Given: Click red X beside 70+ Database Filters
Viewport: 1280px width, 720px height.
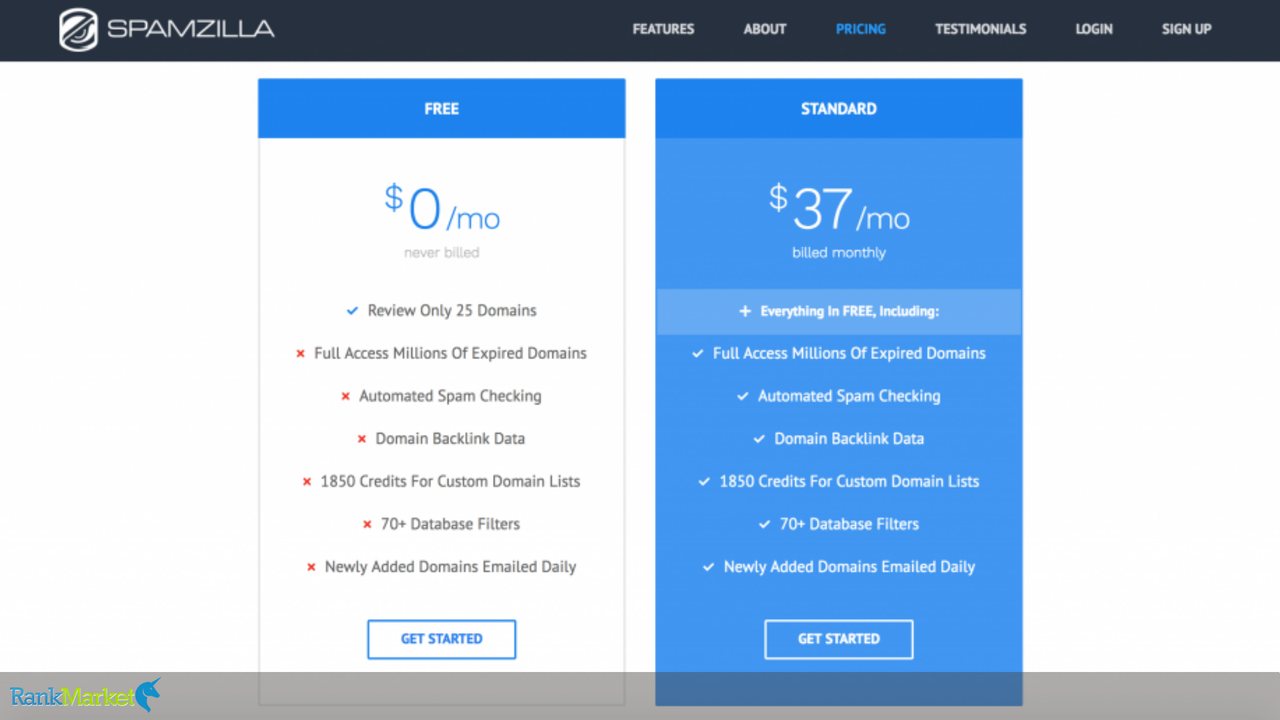Looking at the screenshot, I should click(x=367, y=525).
